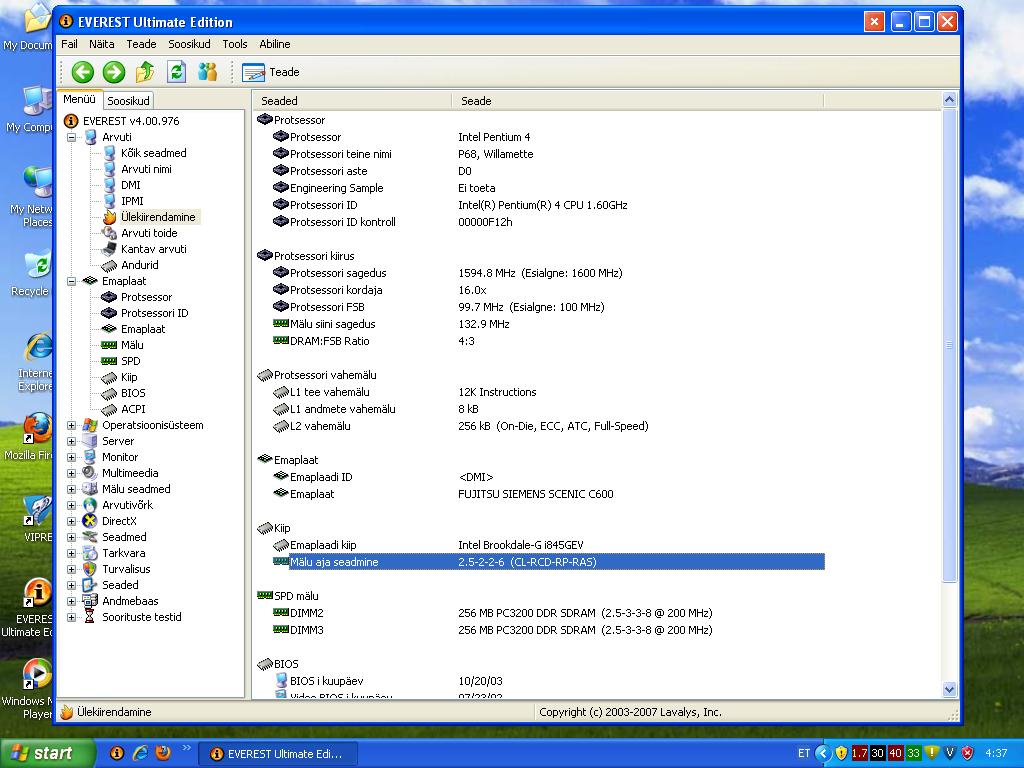Open the Tools menu
1024x768 pixels.
234,44
